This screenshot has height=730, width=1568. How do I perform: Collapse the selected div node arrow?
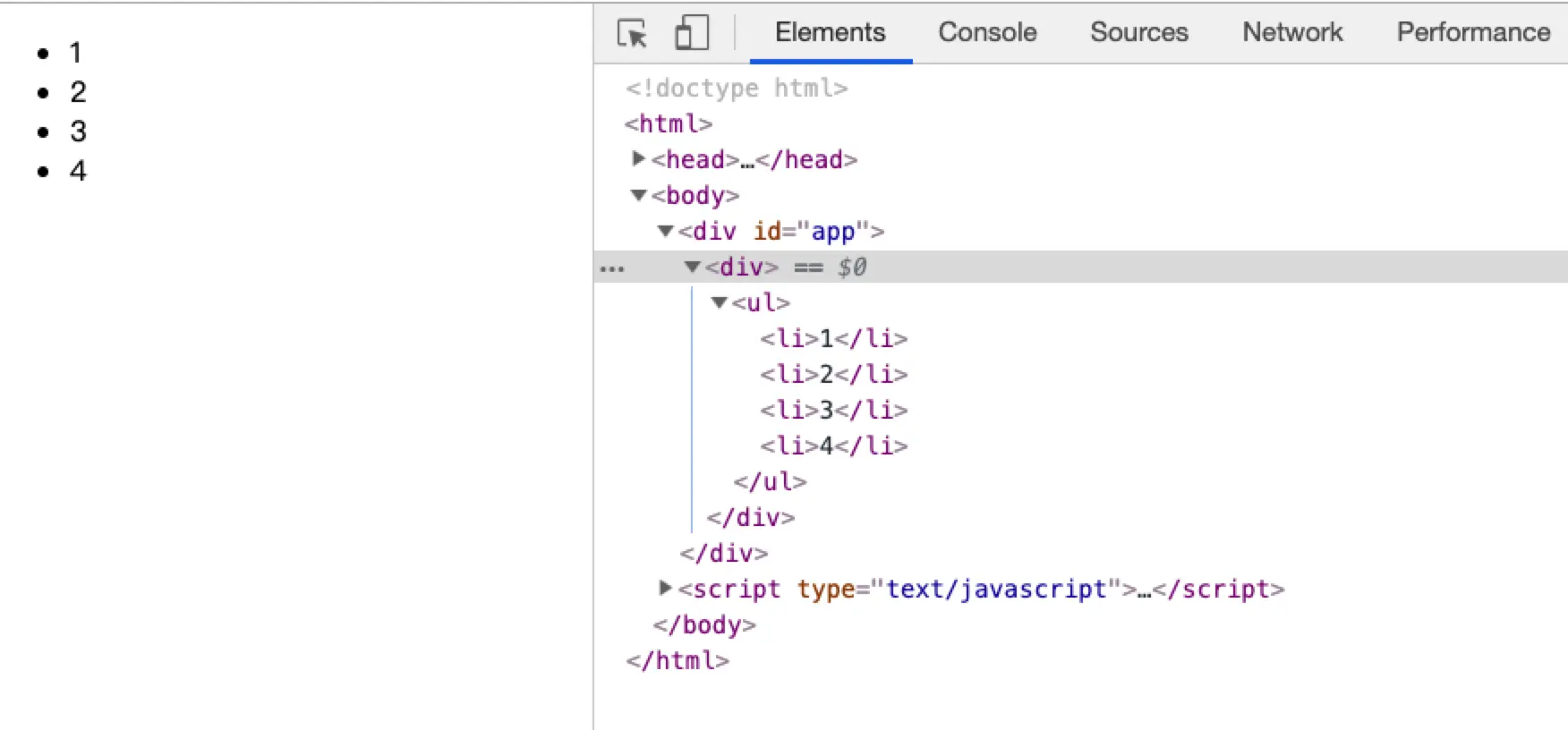692,267
